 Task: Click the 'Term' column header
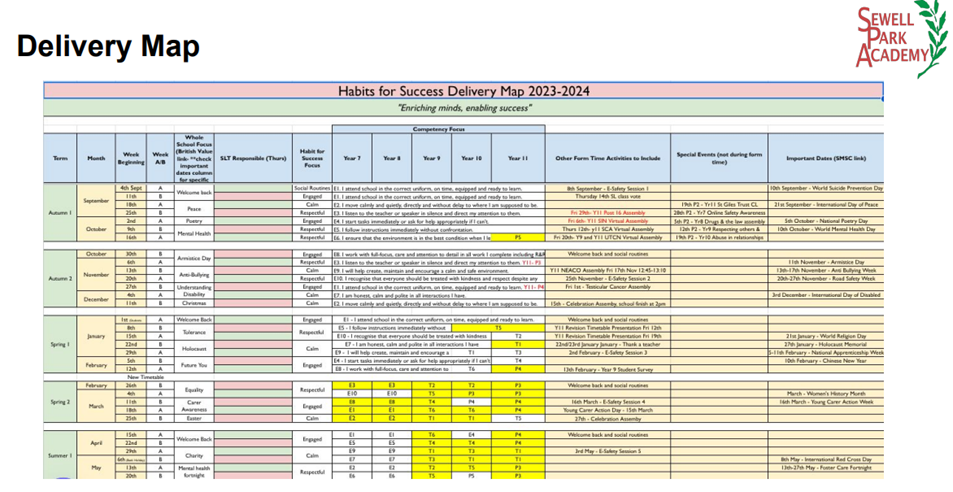(60, 158)
